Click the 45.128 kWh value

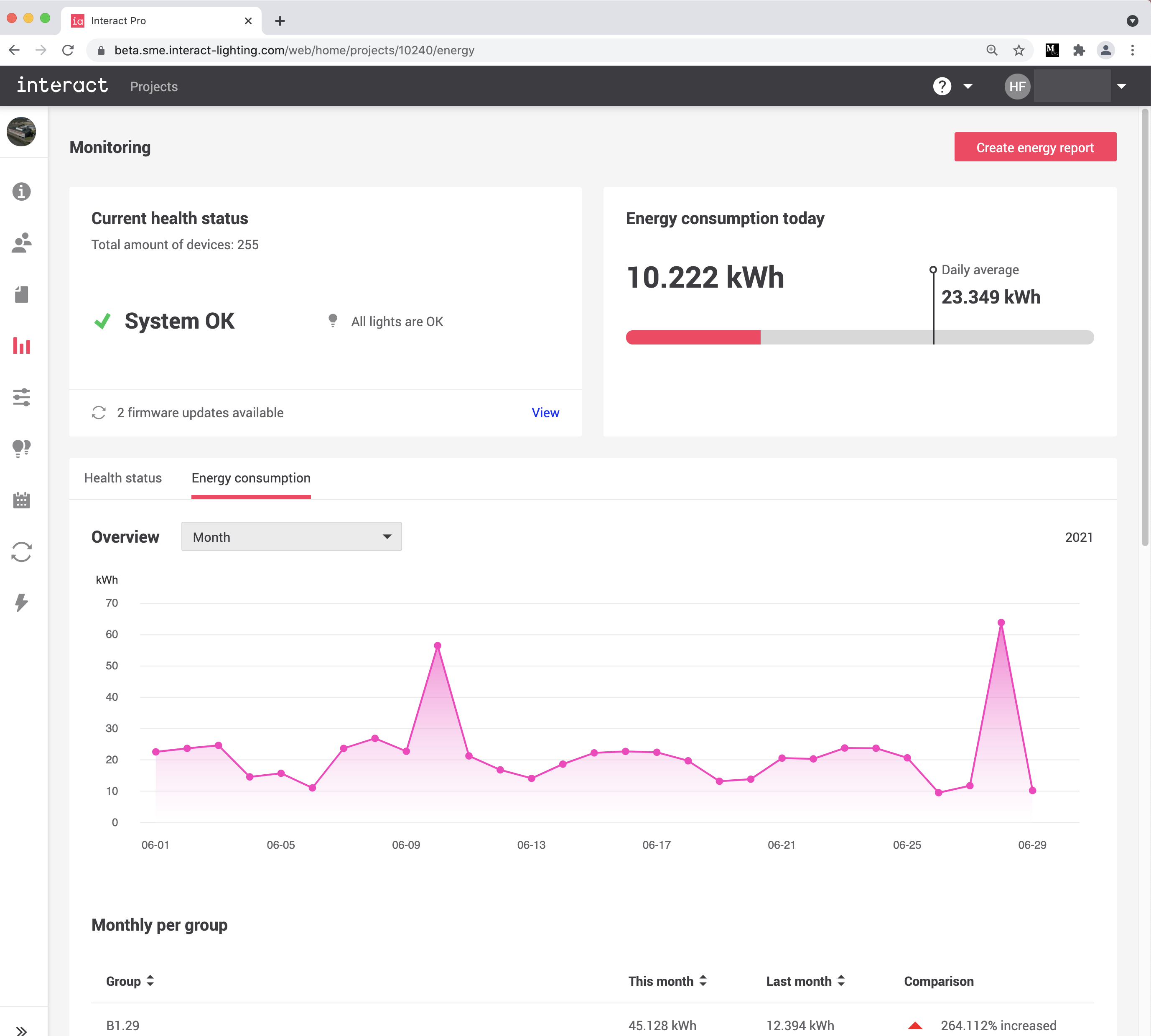click(x=662, y=1025)
